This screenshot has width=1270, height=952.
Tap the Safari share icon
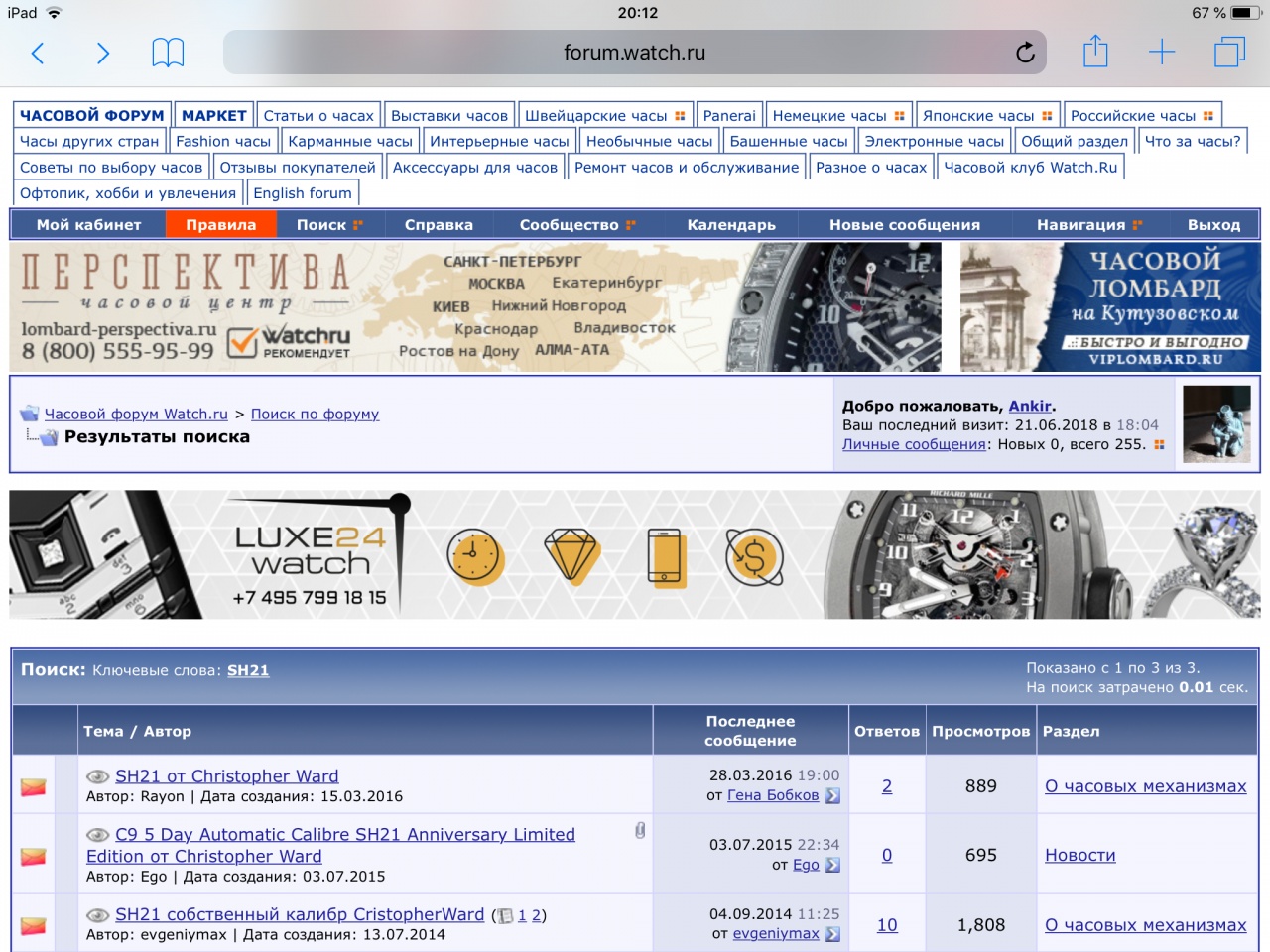(1095, 52)
